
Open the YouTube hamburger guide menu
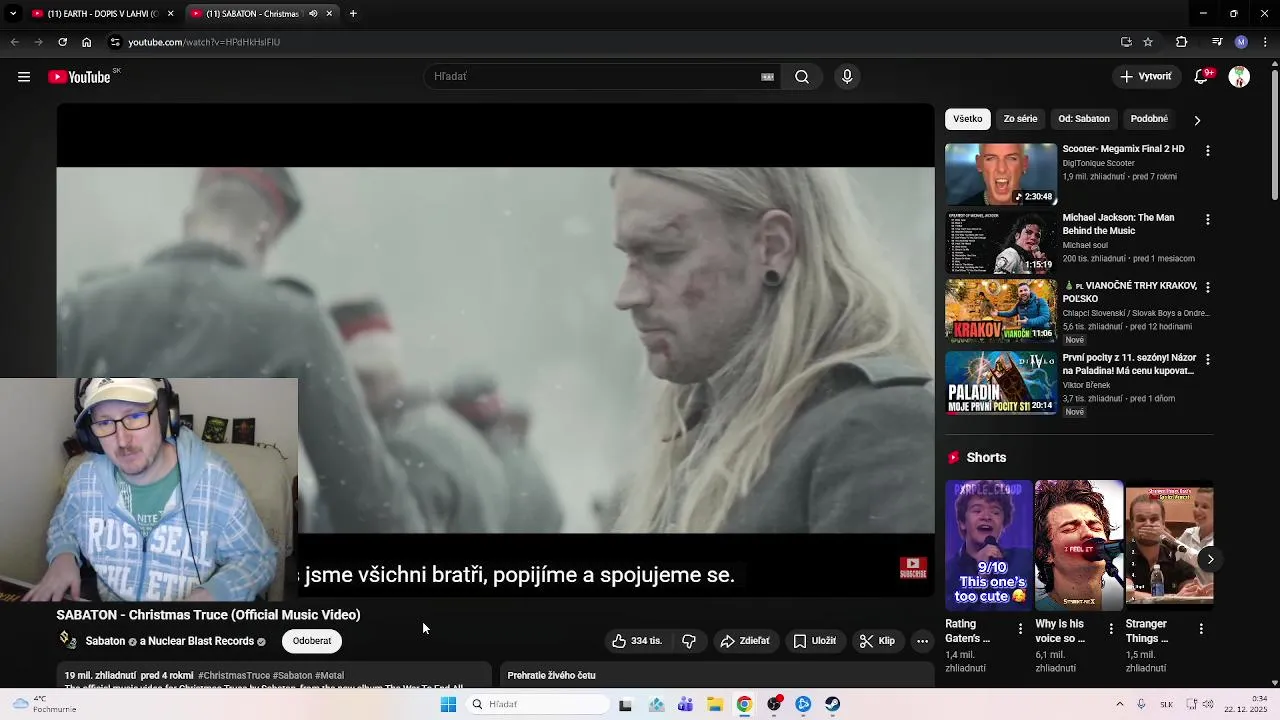pos(24,77)
